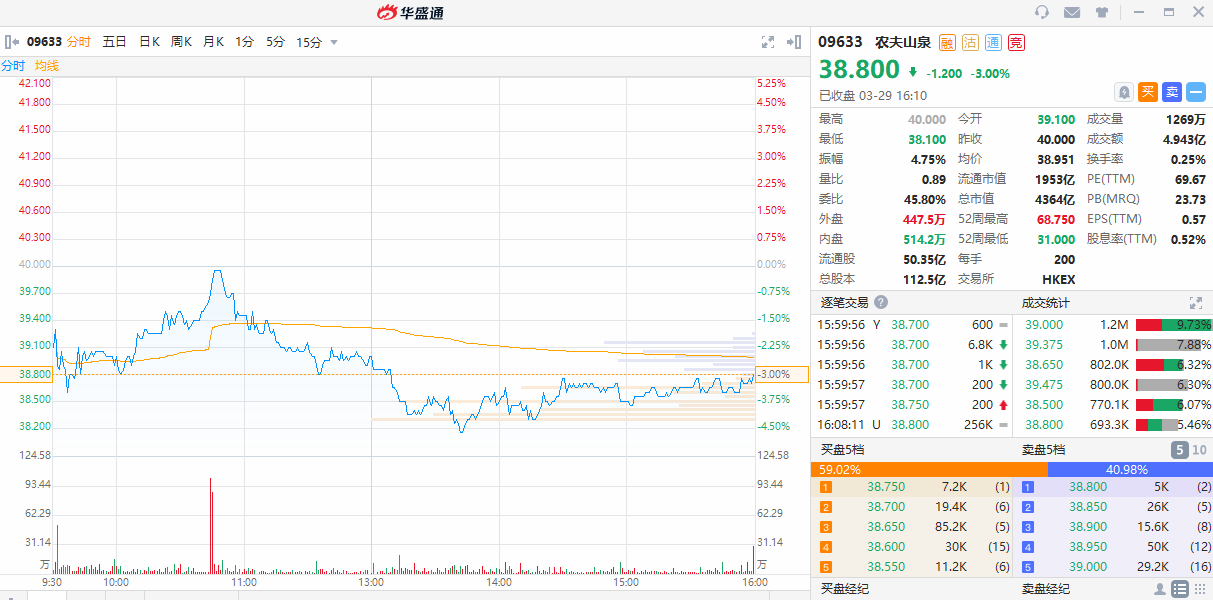Click the 15:59:57 38.750 trade row

(x=912, y=405)
